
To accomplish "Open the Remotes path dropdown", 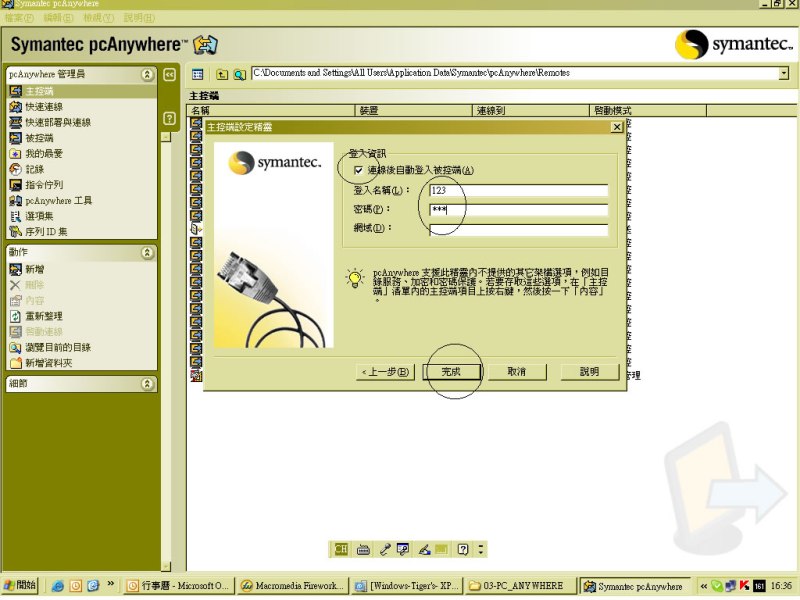I will 784,73.
